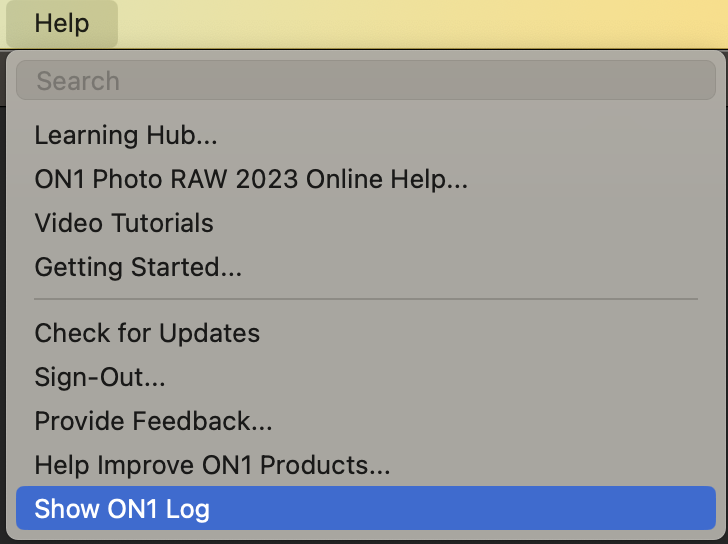Click the Help menu title

coord(62,23)
